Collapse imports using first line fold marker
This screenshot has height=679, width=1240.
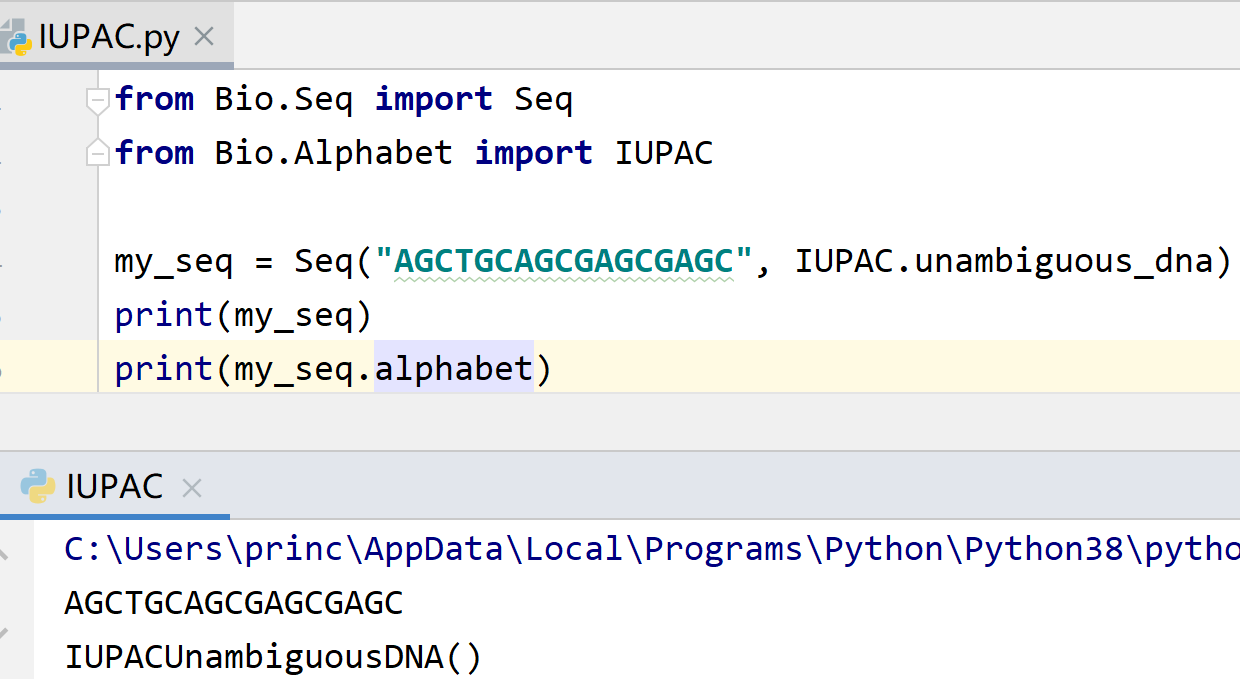tap(97, 100)
